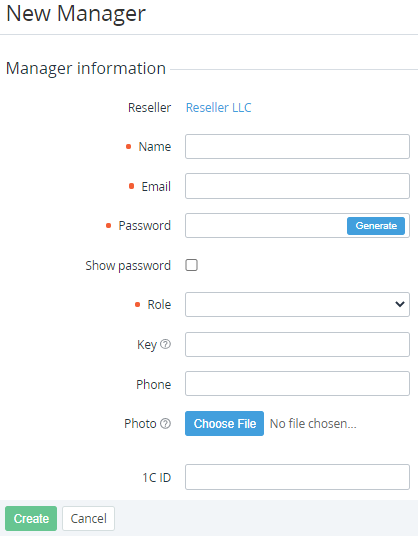Viewport: 418px width, 539px height.
Task: Toggle the Show password checkbox
Action: pos(191,265)
